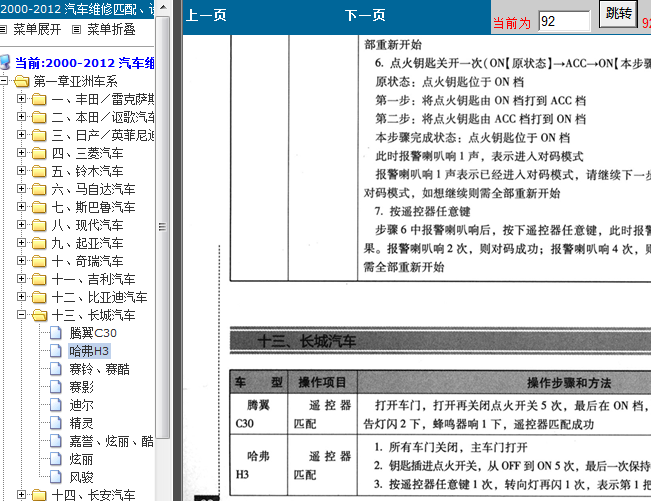
Task: Select the 十一、吉利汽车 tree label
Action: pyautogui.click(x=93, y=279)
